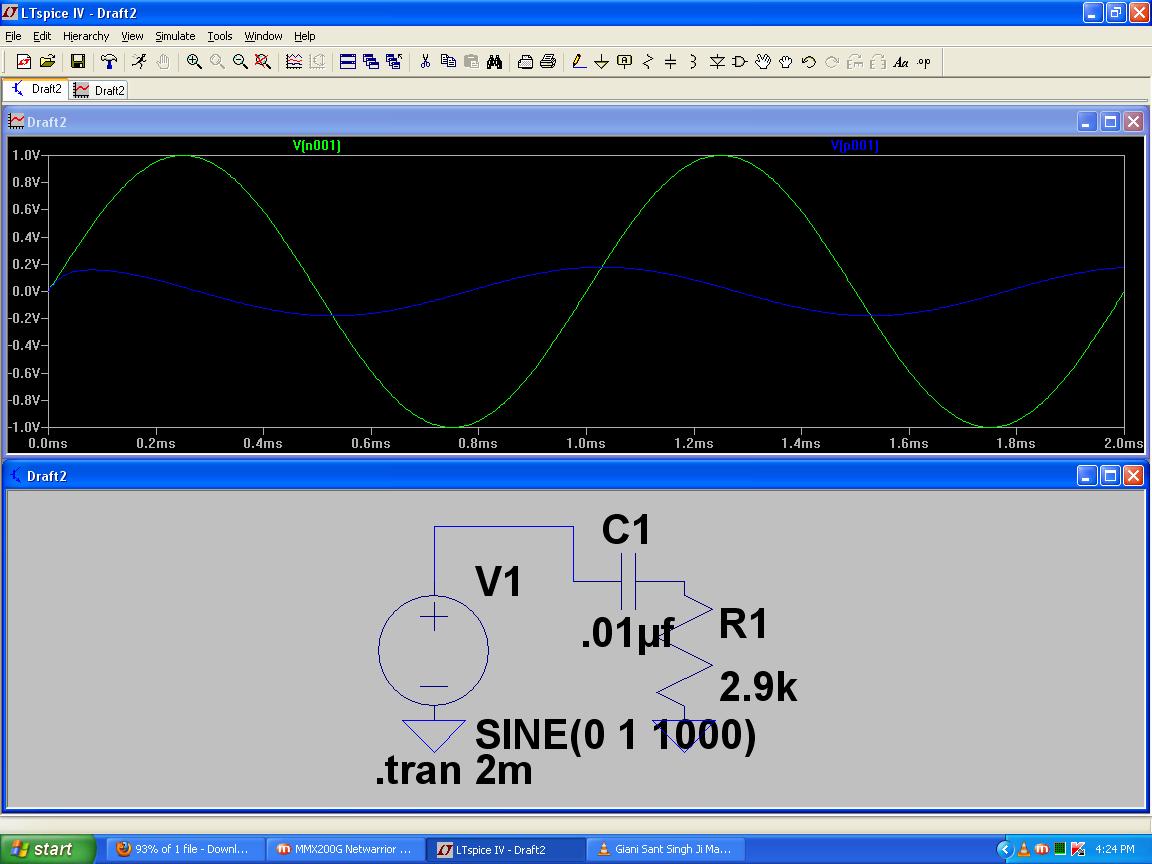Open the Edit menu
1152x864 pixels.
click(x=42, y=36)
